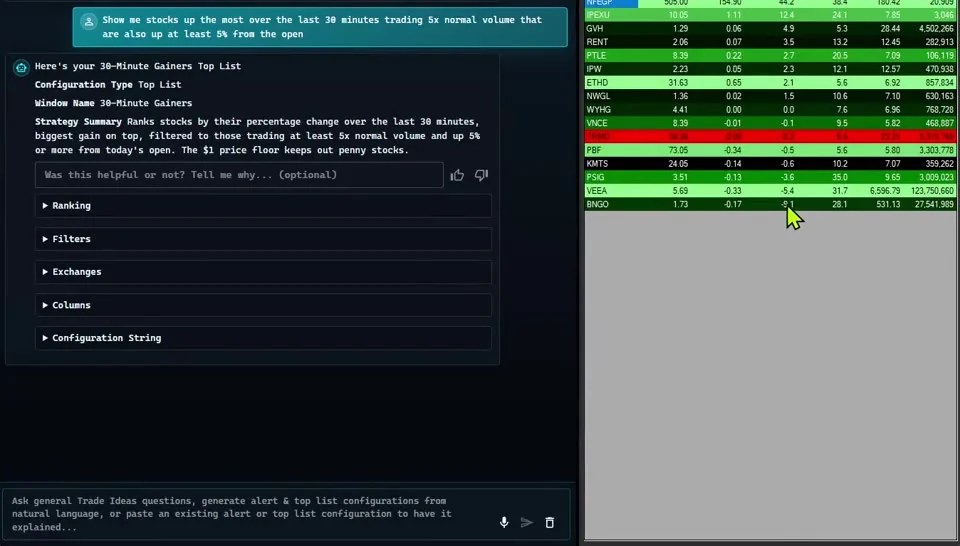960x546 pixels.
Task: Select the PTLE ticker row
Action: tap(770, 56)
